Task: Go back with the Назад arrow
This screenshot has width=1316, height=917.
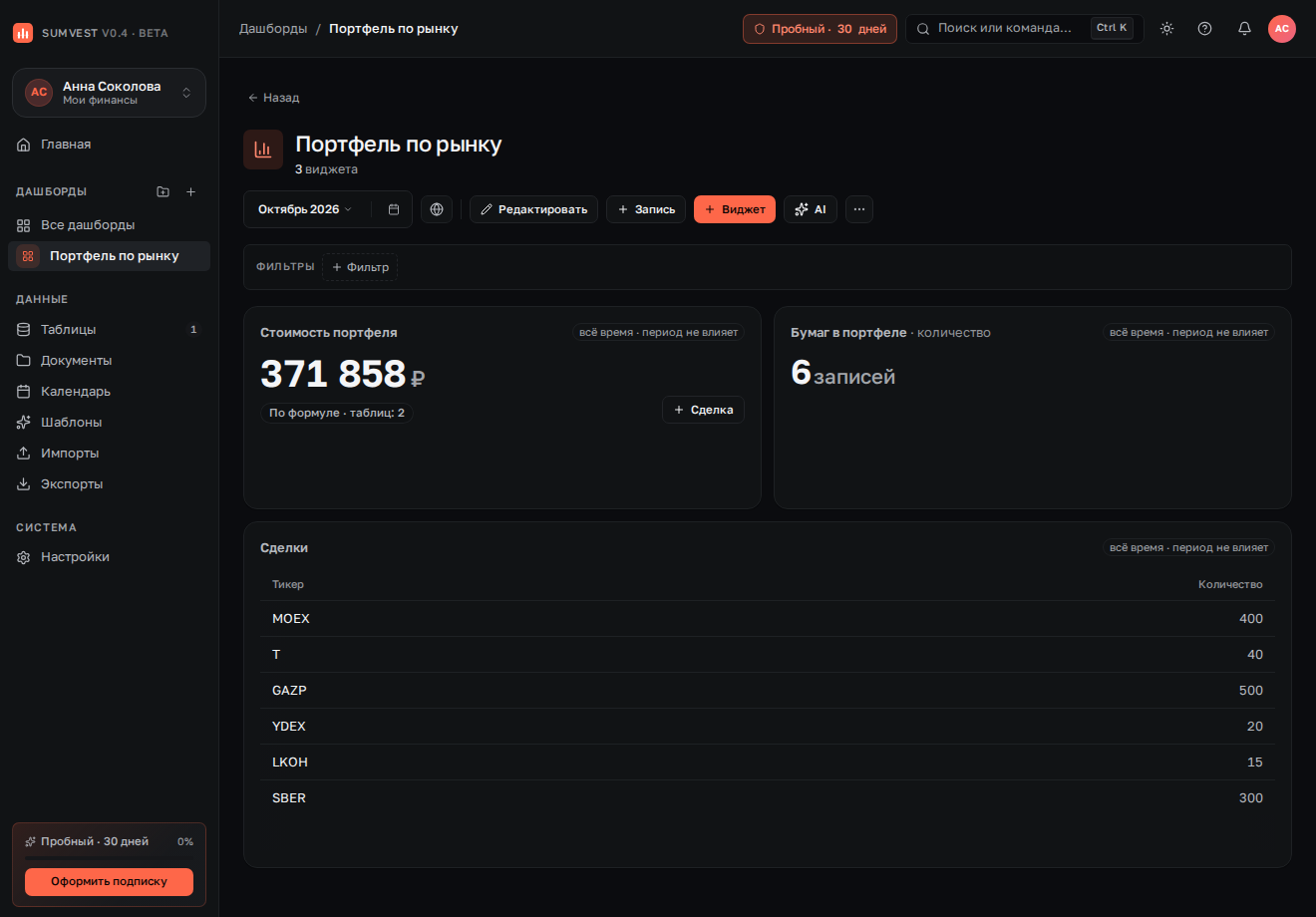Action: point(274,98)
